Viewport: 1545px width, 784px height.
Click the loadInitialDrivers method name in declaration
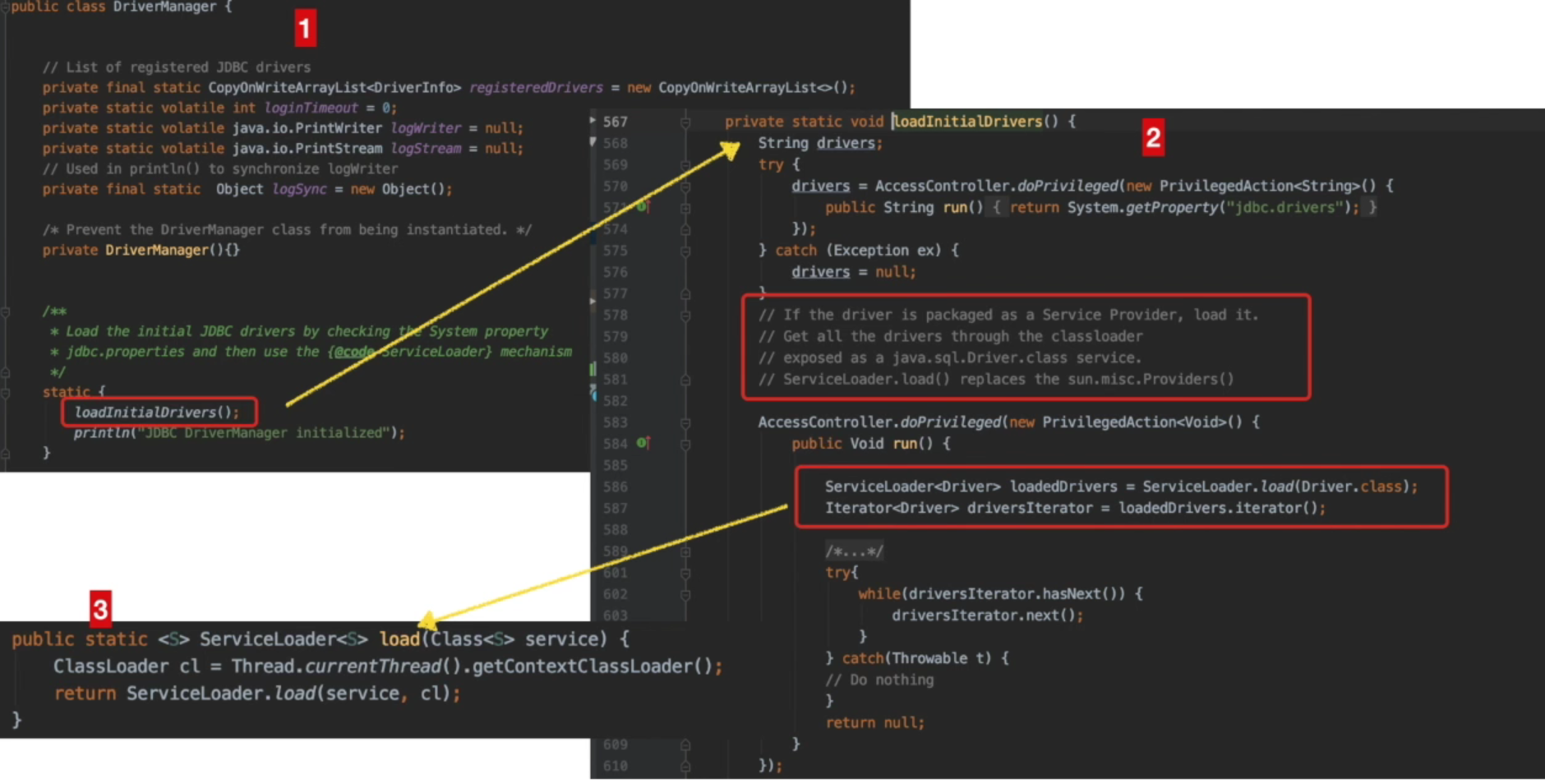click(967, 122)
